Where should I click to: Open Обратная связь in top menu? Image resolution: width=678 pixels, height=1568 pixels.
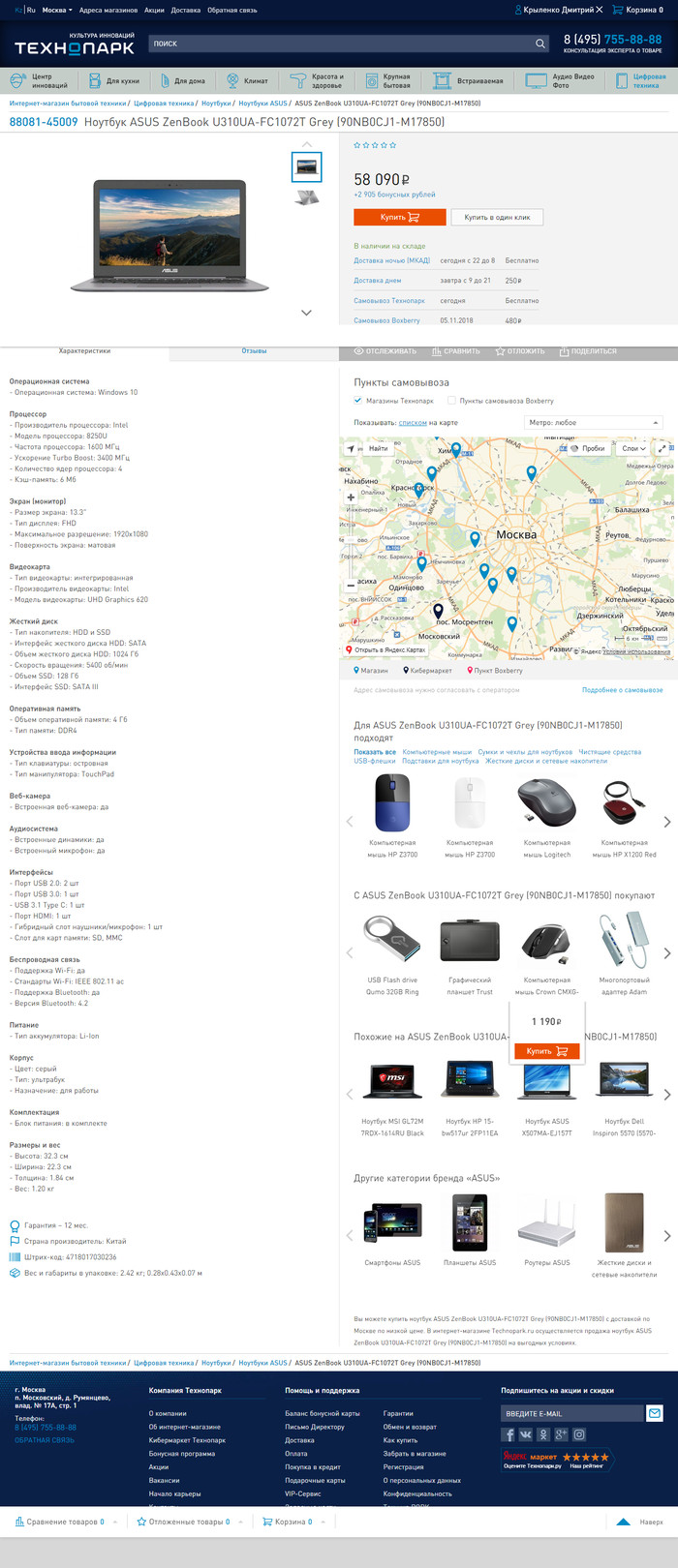tap(232, 10)
